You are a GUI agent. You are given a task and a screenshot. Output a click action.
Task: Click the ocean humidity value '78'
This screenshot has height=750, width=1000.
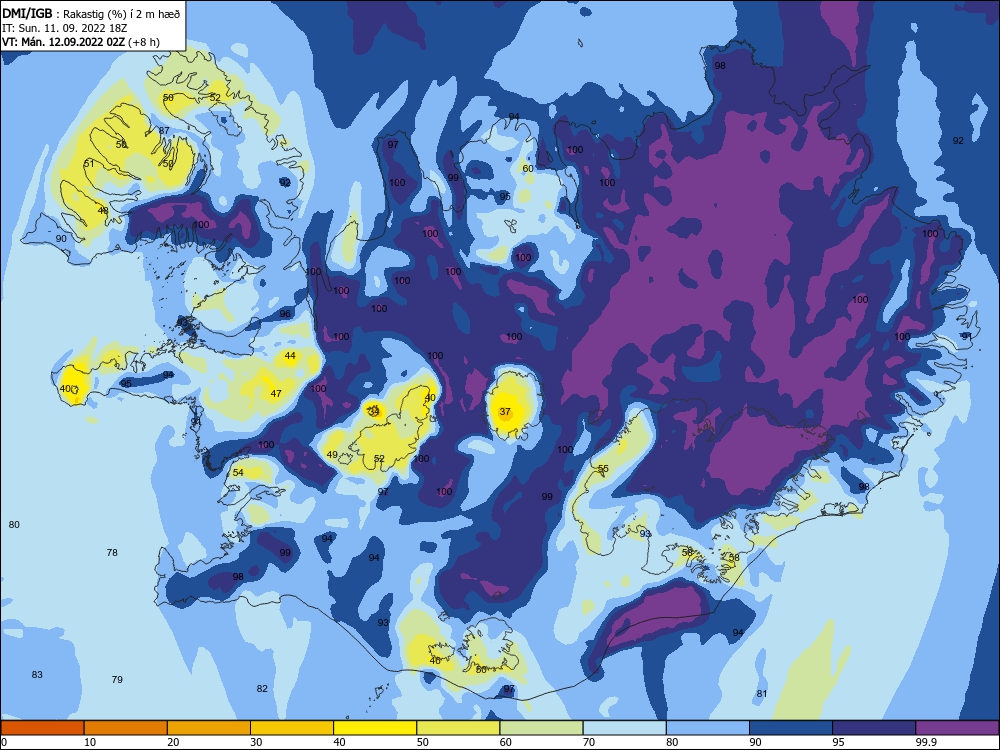(x=112, y=553)
